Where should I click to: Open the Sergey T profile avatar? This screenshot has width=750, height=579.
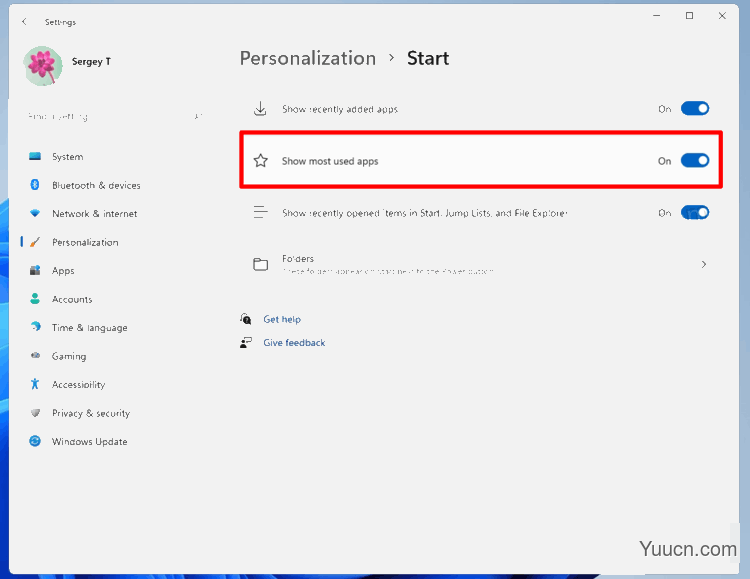pyautogui.click(x=43, y=66)
